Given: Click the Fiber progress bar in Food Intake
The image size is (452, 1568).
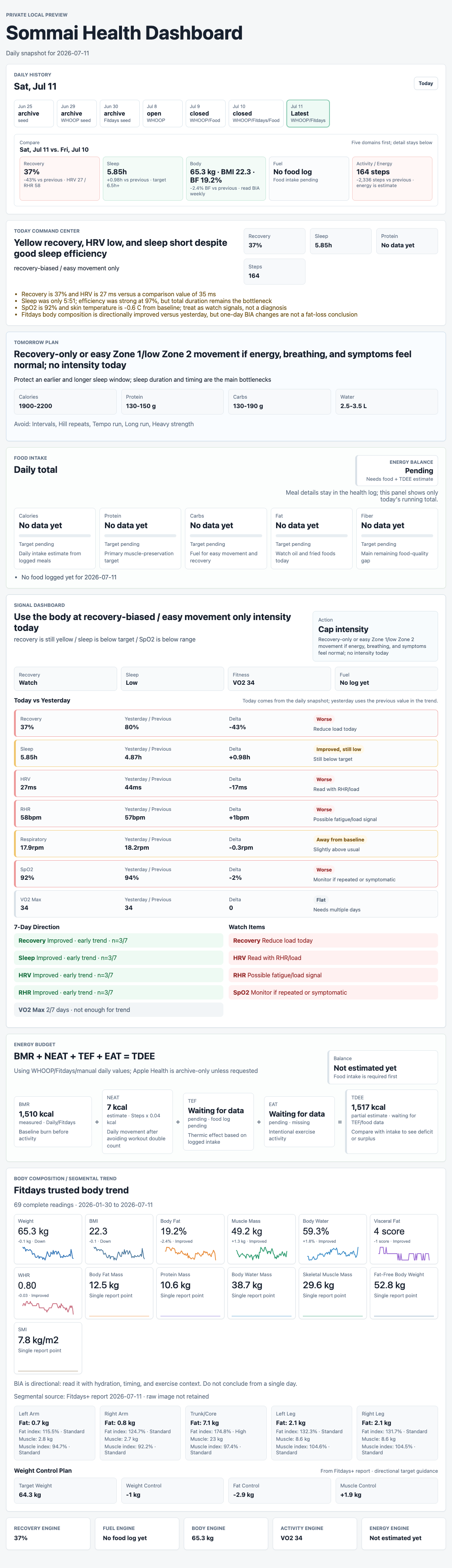Looking at the screenshot, I should (x=397, y=536).
